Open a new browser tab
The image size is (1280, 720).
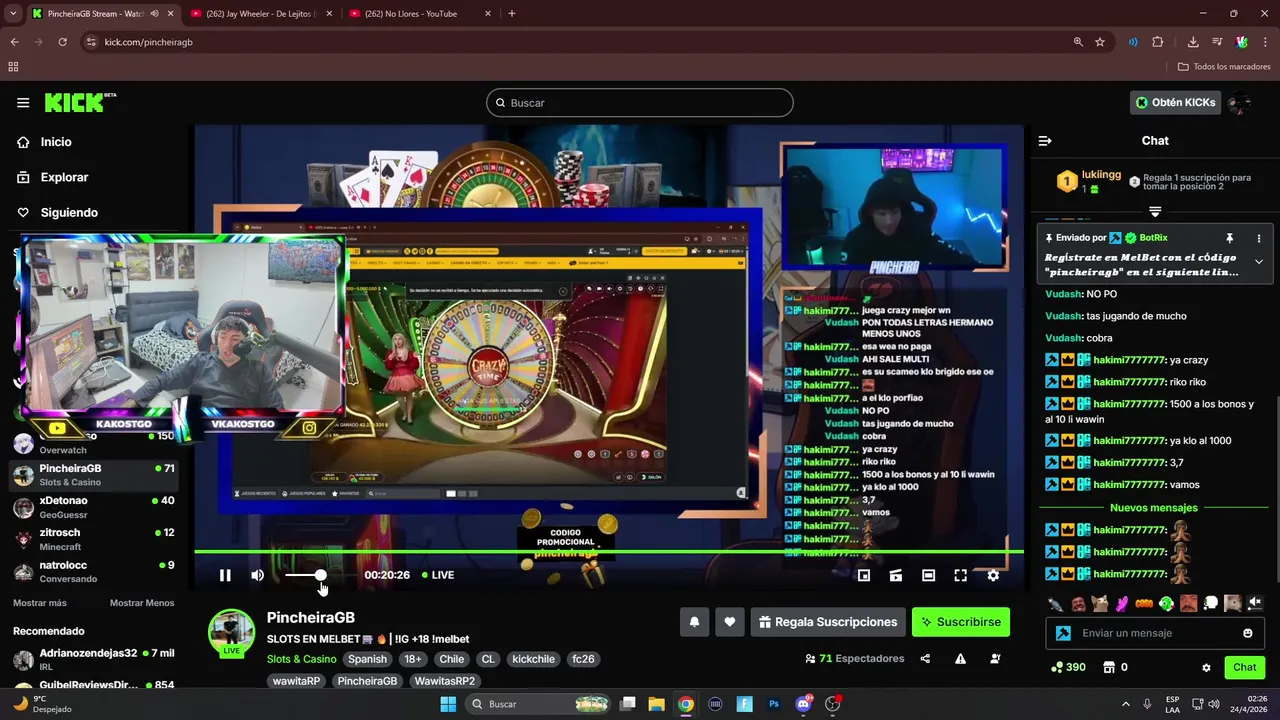[x=511, y=14]
